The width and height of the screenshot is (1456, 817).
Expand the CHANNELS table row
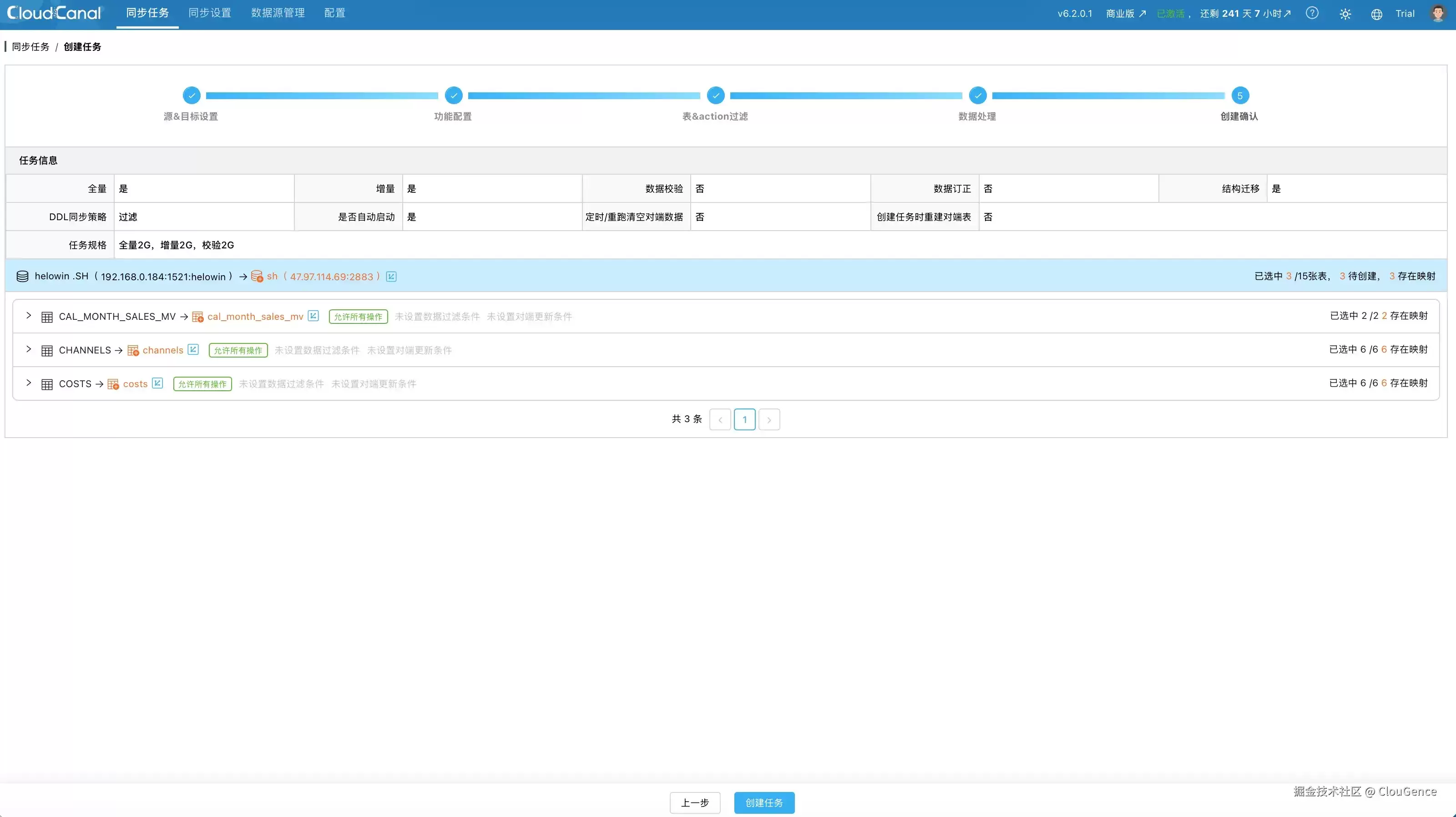click(x=28, y=349)
